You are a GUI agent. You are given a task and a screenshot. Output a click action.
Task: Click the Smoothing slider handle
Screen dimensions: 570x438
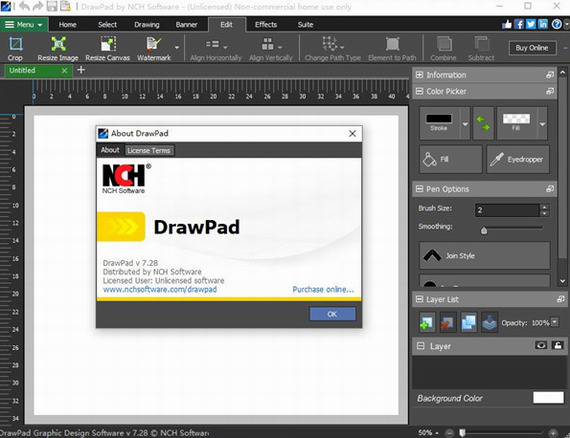point(484,230)
